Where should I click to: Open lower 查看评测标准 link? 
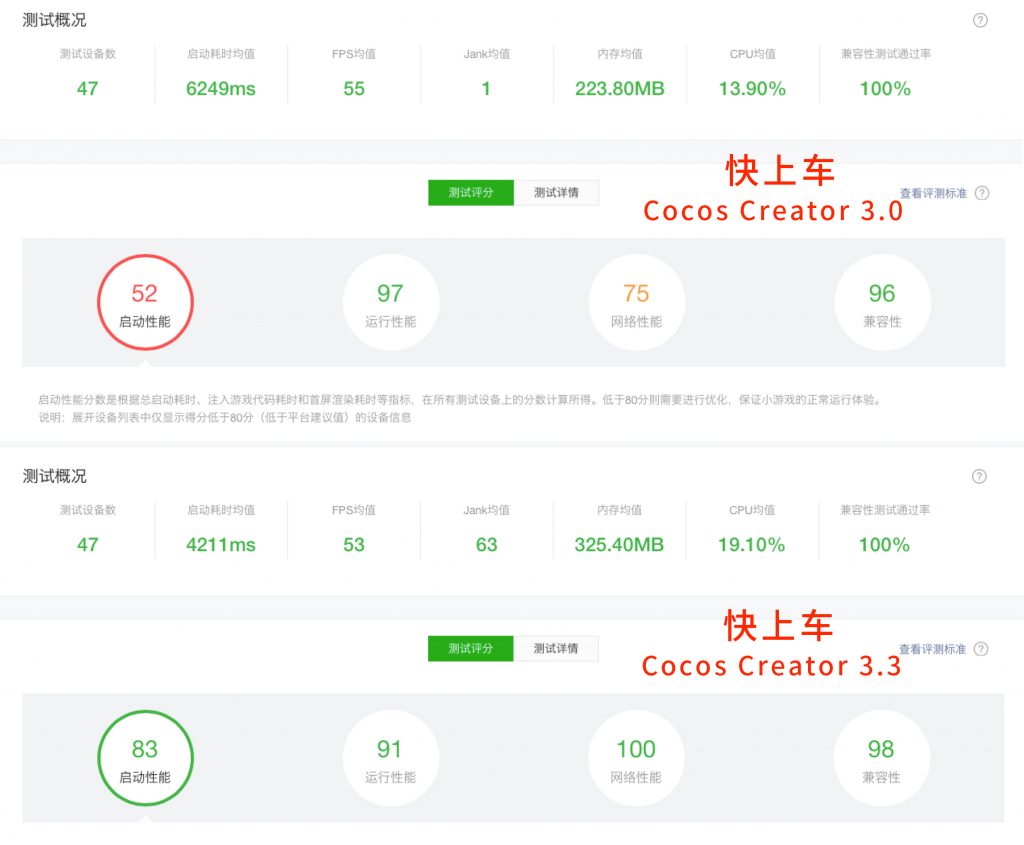point(933,649)
